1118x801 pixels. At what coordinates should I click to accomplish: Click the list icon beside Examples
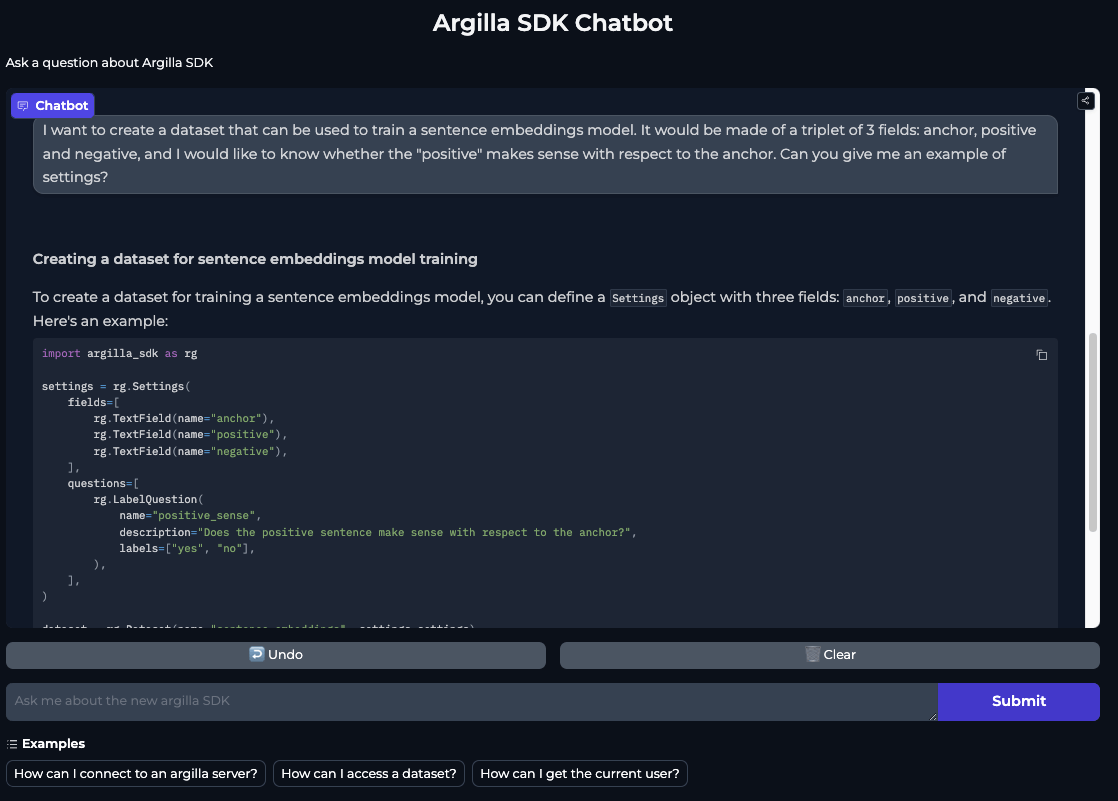click(12, 744)
